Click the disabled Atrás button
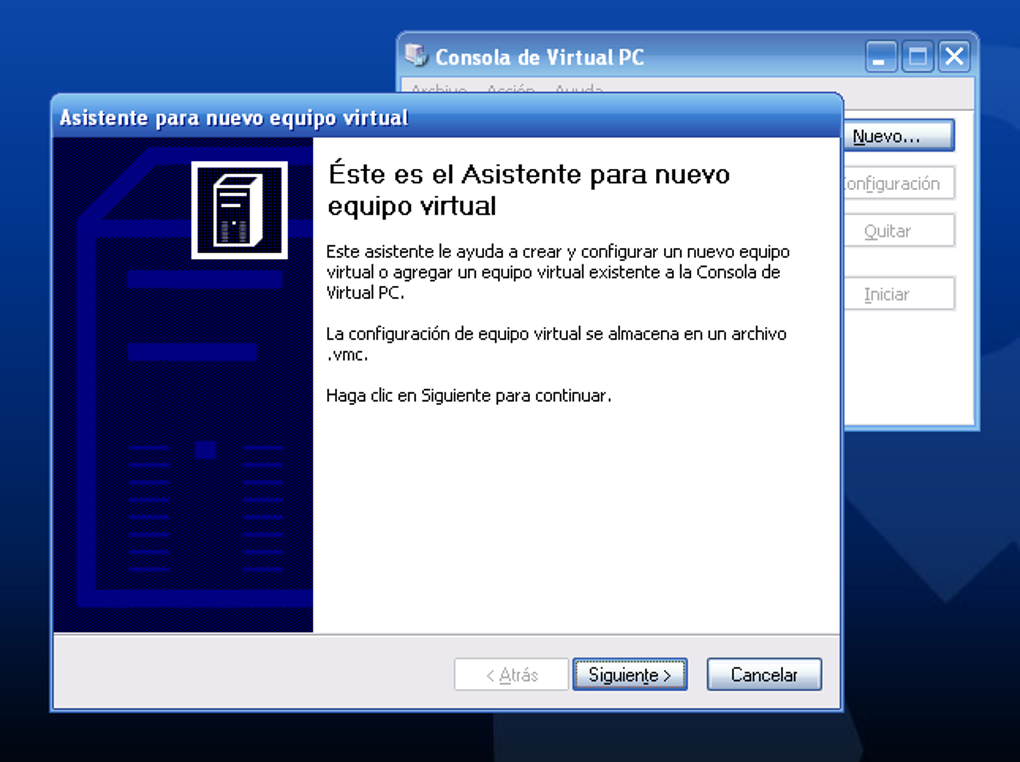Screen dimensions: 1020x762 point(511,674)
